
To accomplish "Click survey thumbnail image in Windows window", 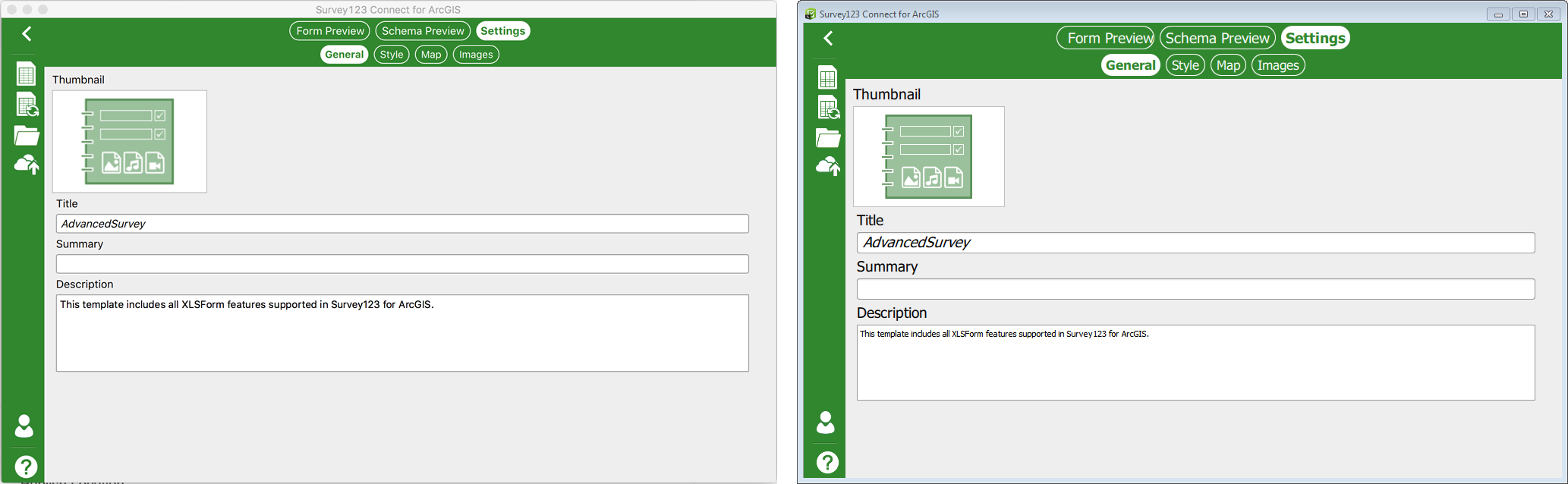I will pos(929,156).
